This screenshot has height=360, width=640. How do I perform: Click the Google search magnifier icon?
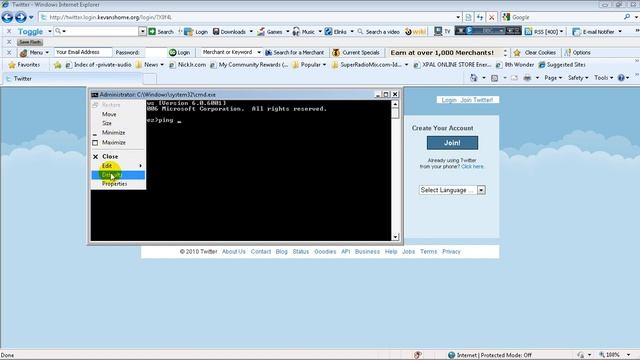click(x=627, y=17)
